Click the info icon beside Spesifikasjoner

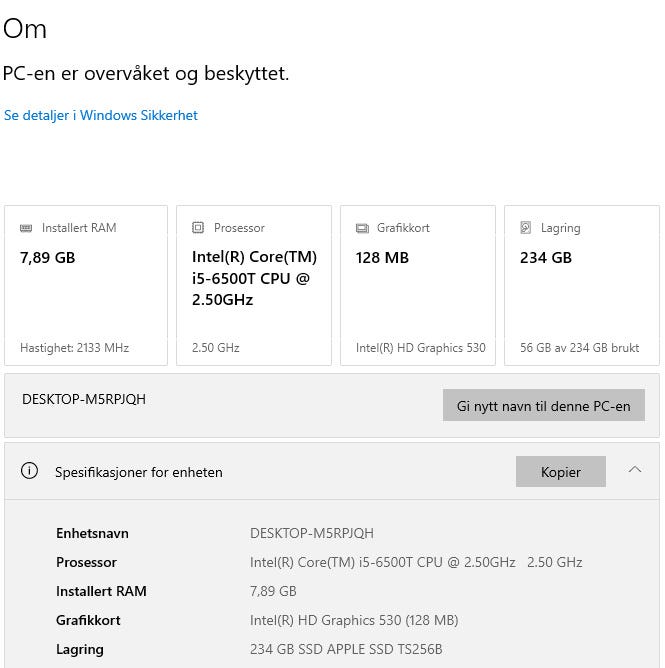point(30,471)
